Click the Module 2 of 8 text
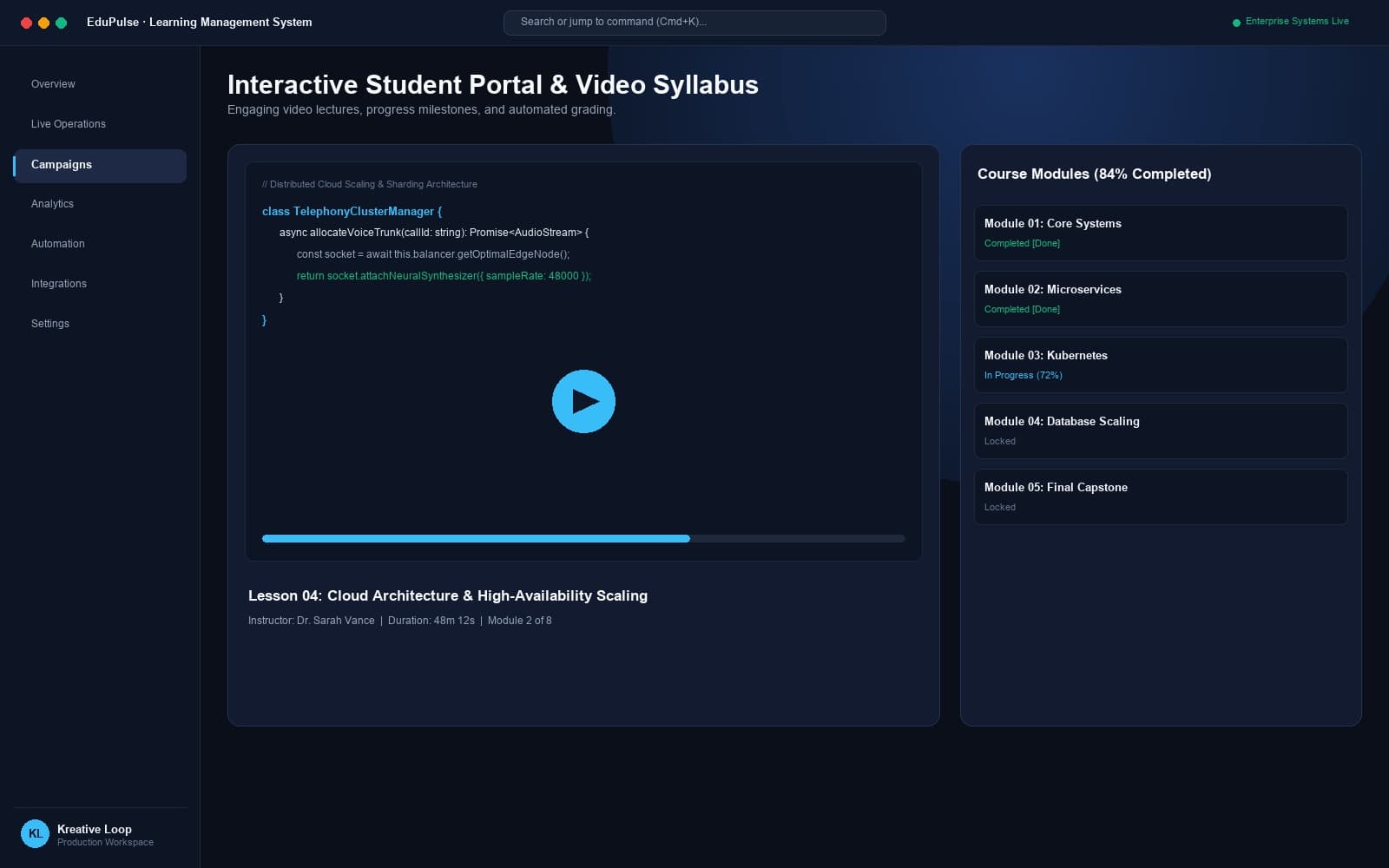The image size is (1389, 868). 519,621
